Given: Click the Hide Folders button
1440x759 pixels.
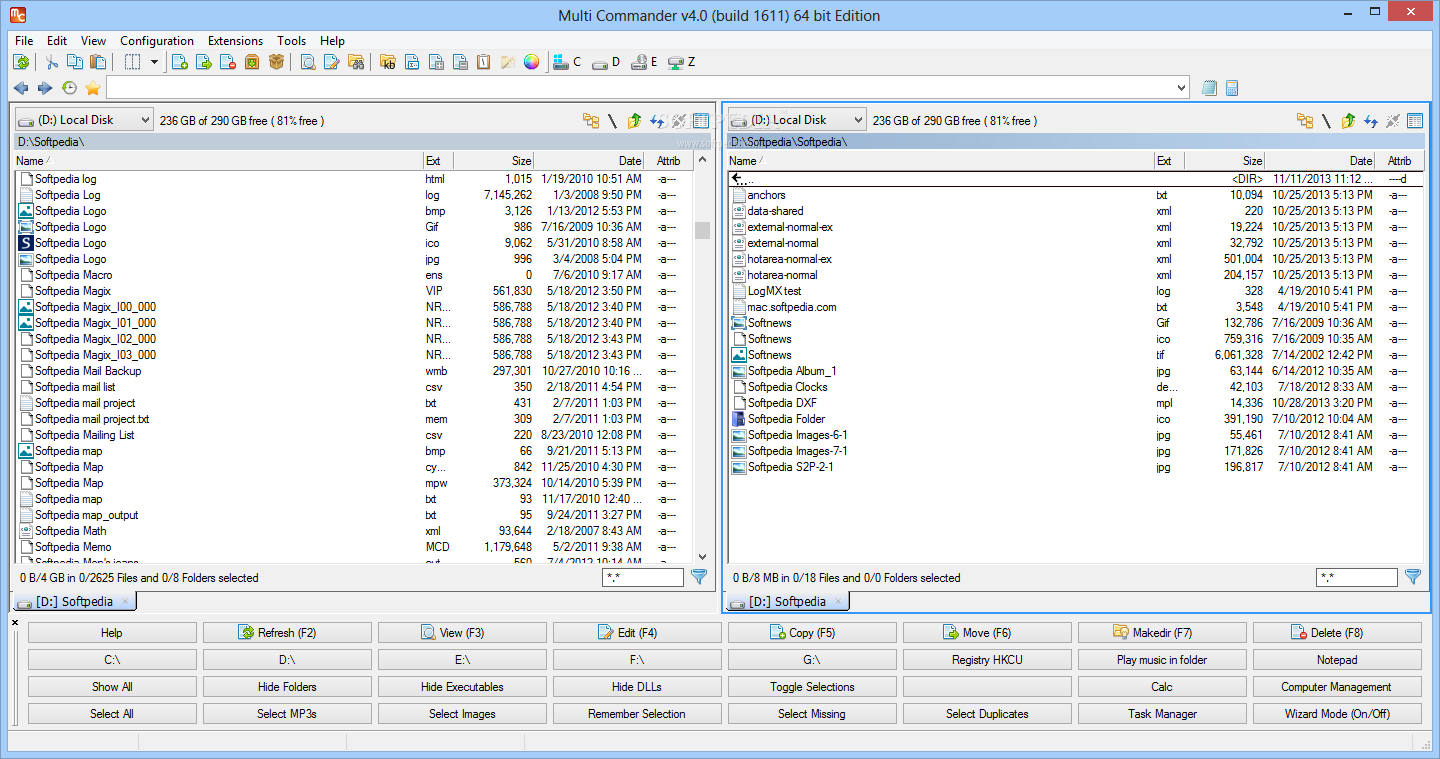Looking at the screenshot, I should pos(287,686).
